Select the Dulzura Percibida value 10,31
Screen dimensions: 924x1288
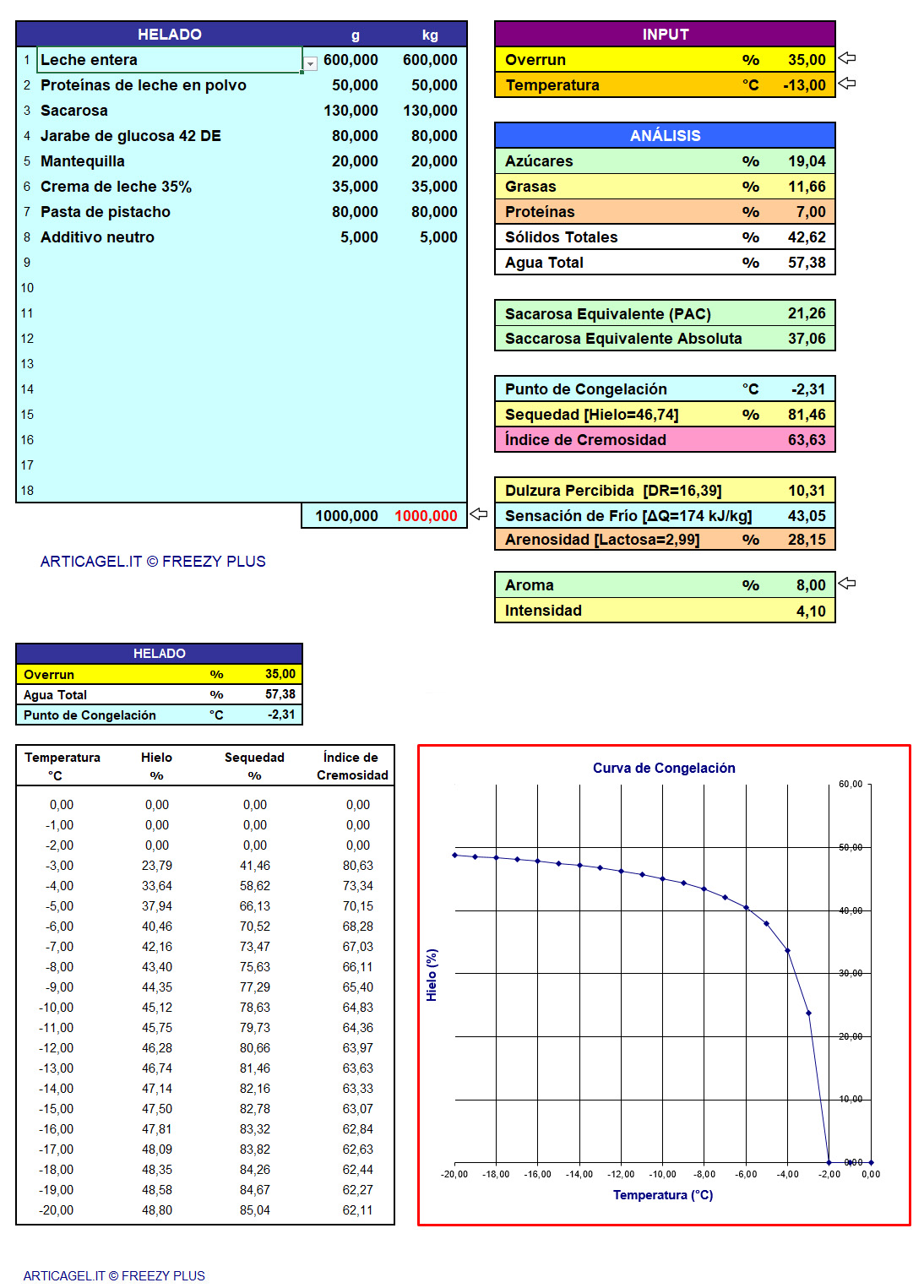pyautogui.click(x=807, y=491)
